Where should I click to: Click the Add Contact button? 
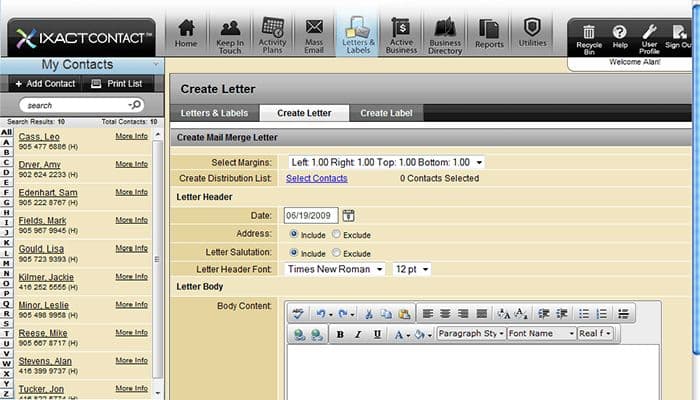[x=44, y=83]
